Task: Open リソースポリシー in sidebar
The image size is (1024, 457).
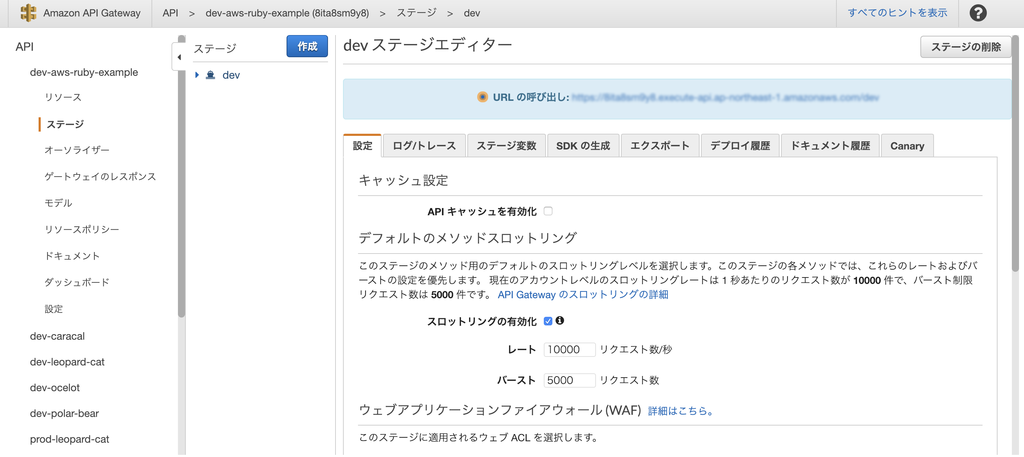Action: tap(82, 229)
